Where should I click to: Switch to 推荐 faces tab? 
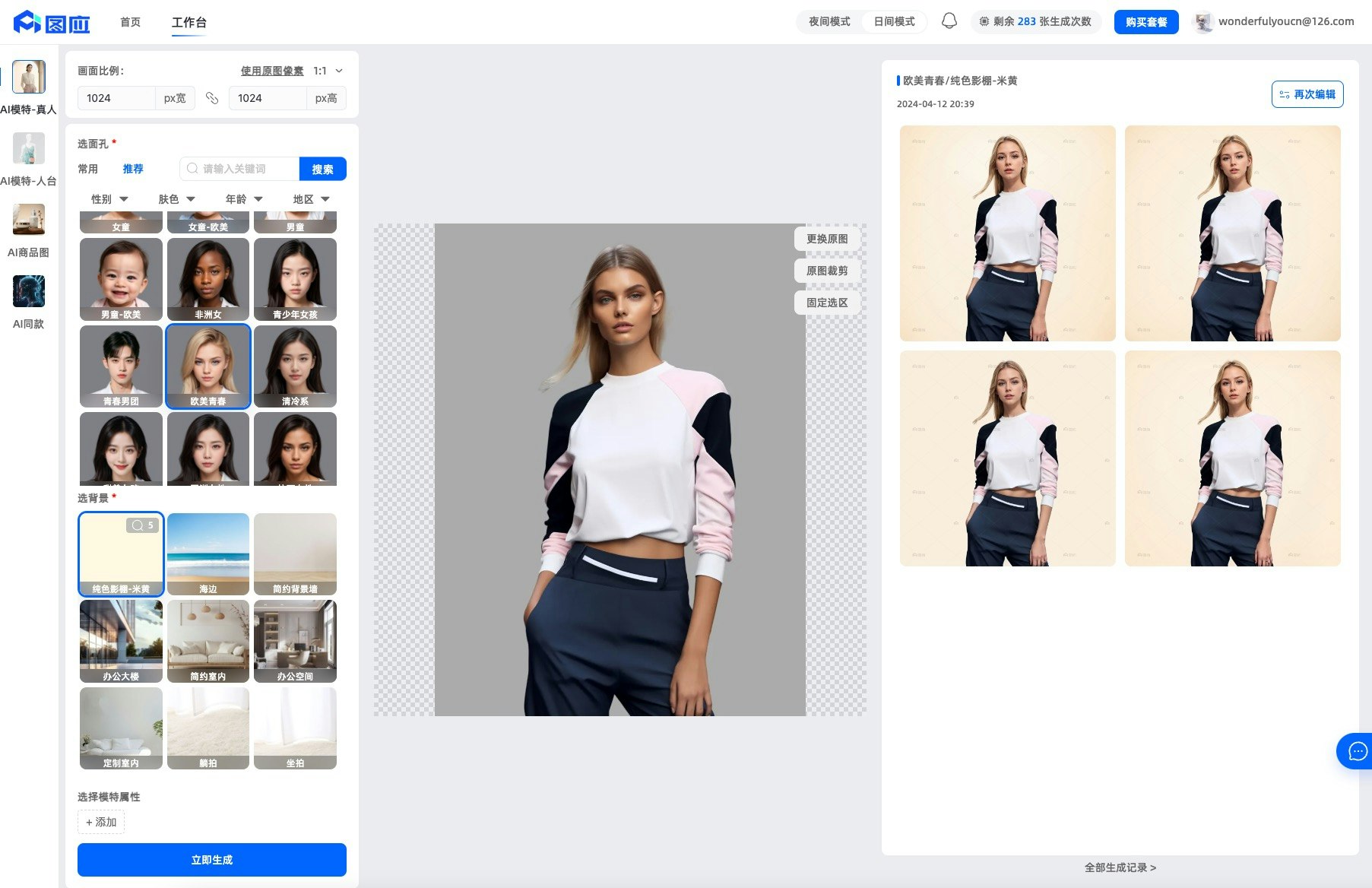[133, 169]
